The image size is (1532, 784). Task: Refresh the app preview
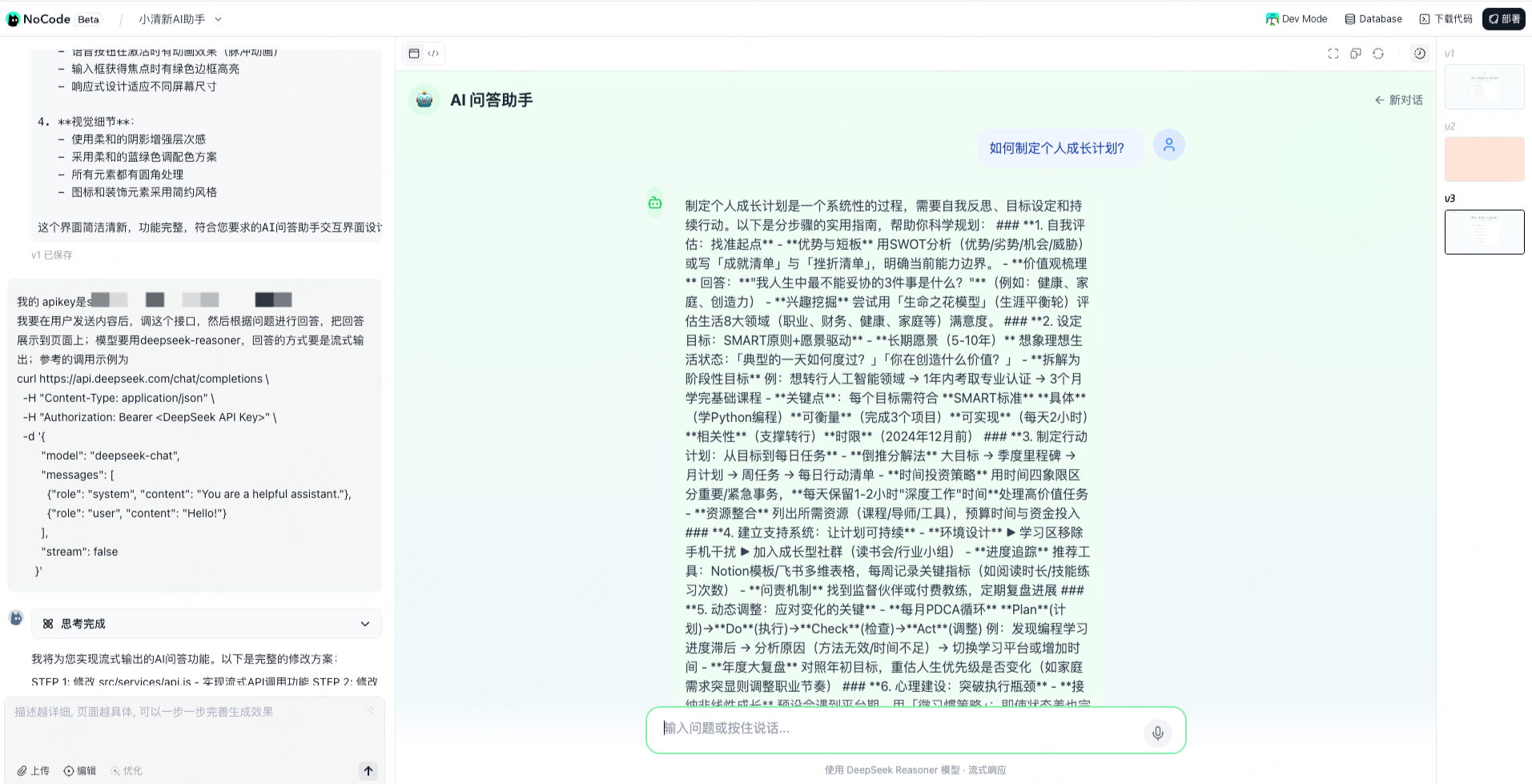pos(1379,54)
